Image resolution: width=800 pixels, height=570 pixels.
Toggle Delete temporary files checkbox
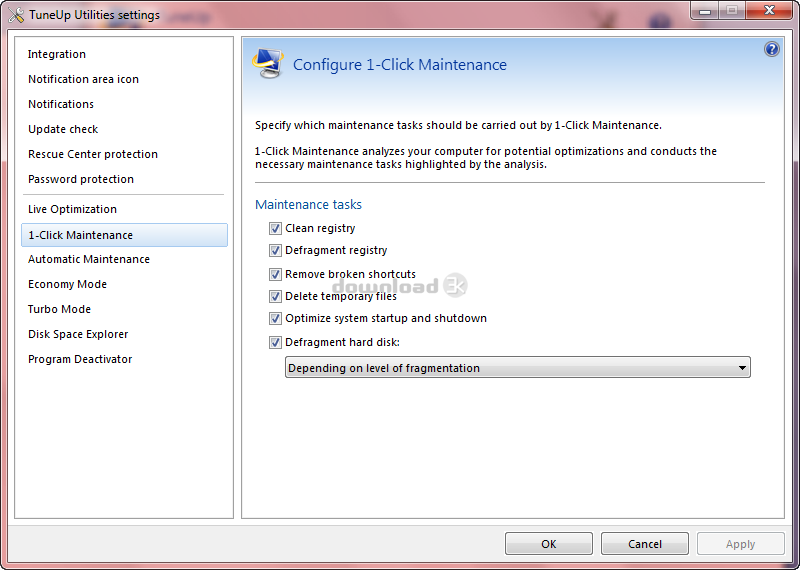point(275,296)
